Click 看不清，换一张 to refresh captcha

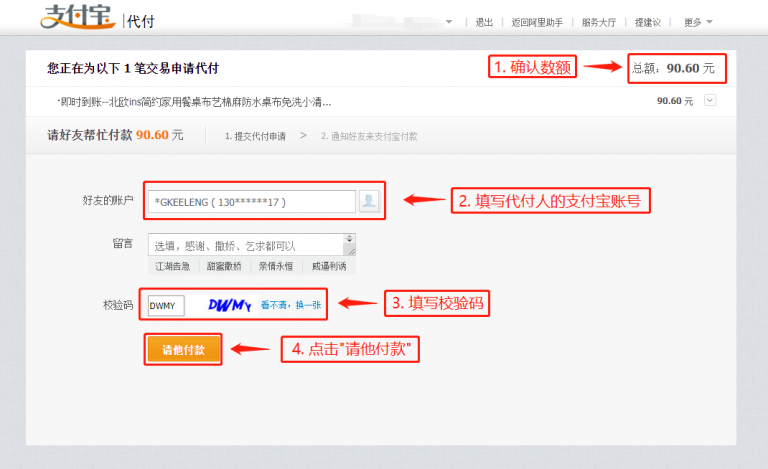pos(291,305)
